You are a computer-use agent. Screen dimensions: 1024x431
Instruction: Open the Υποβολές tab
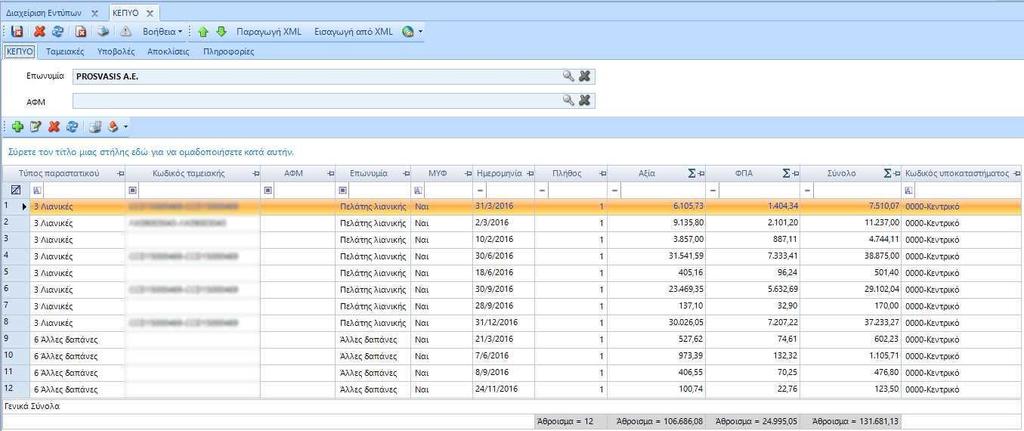pyautogui.click(x=116, y=51)
